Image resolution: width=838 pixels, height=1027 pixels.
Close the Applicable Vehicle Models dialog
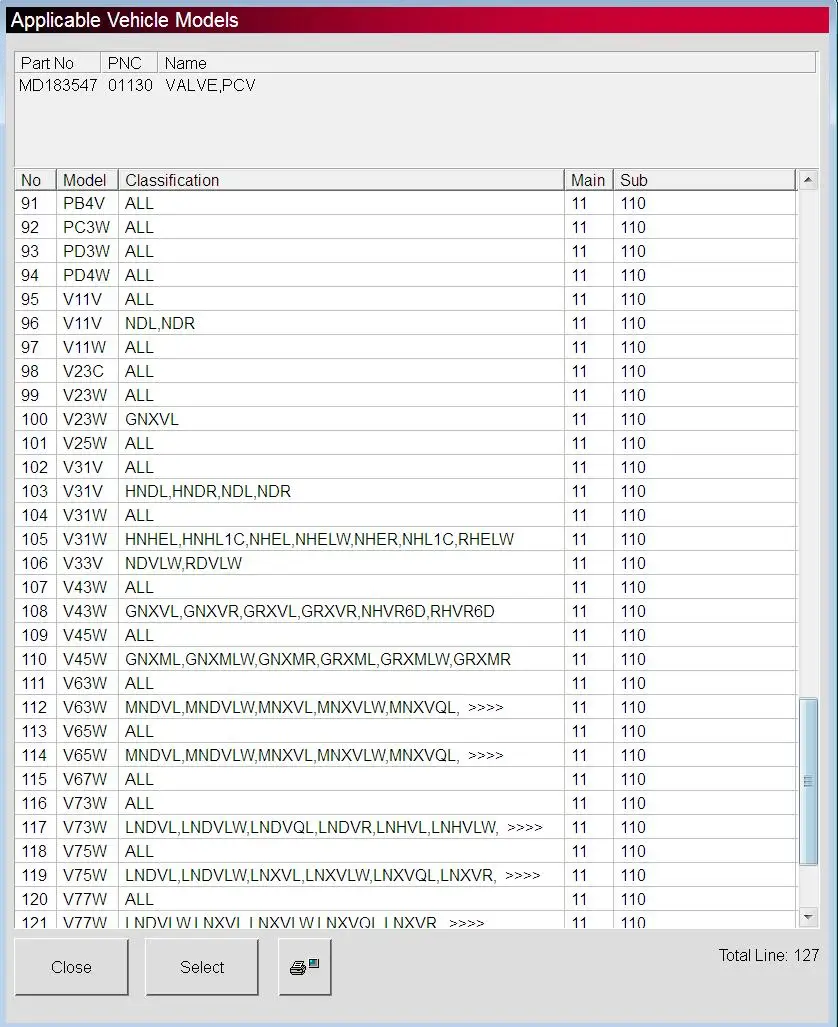coord(71,967)
